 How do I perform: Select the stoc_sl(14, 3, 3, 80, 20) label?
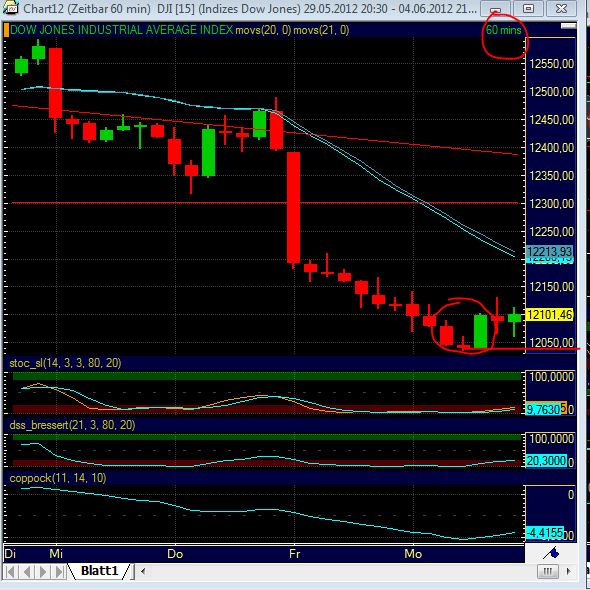pyautogui.click(x=65, y=363)
